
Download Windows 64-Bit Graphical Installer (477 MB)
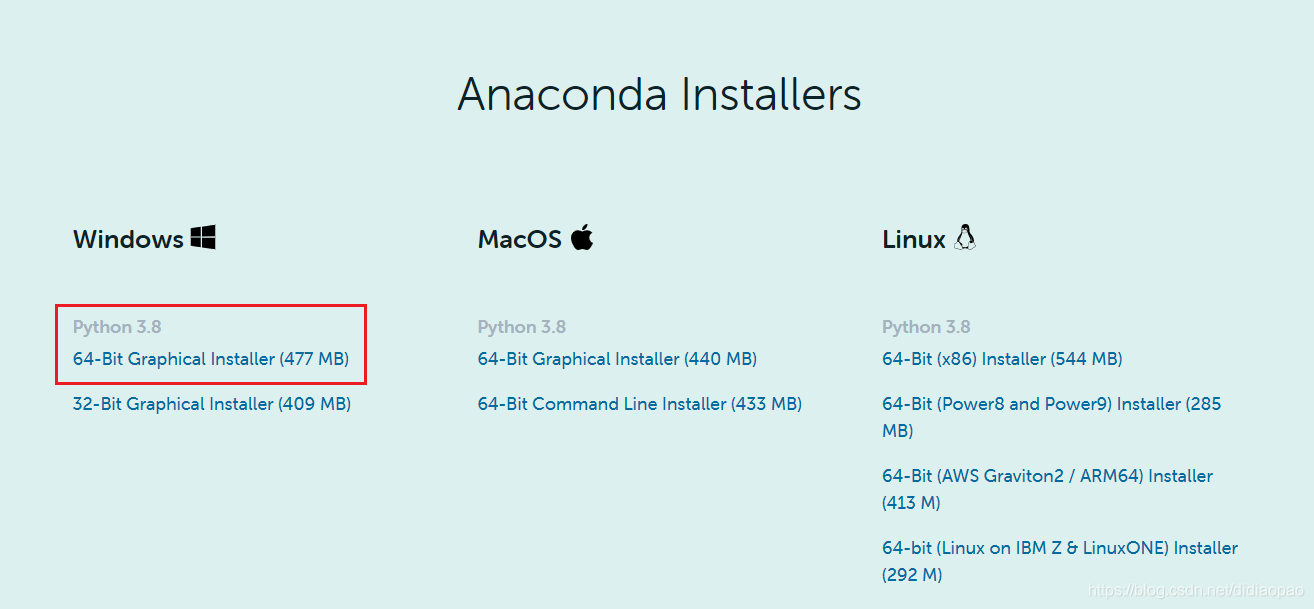tap(211, 359)
